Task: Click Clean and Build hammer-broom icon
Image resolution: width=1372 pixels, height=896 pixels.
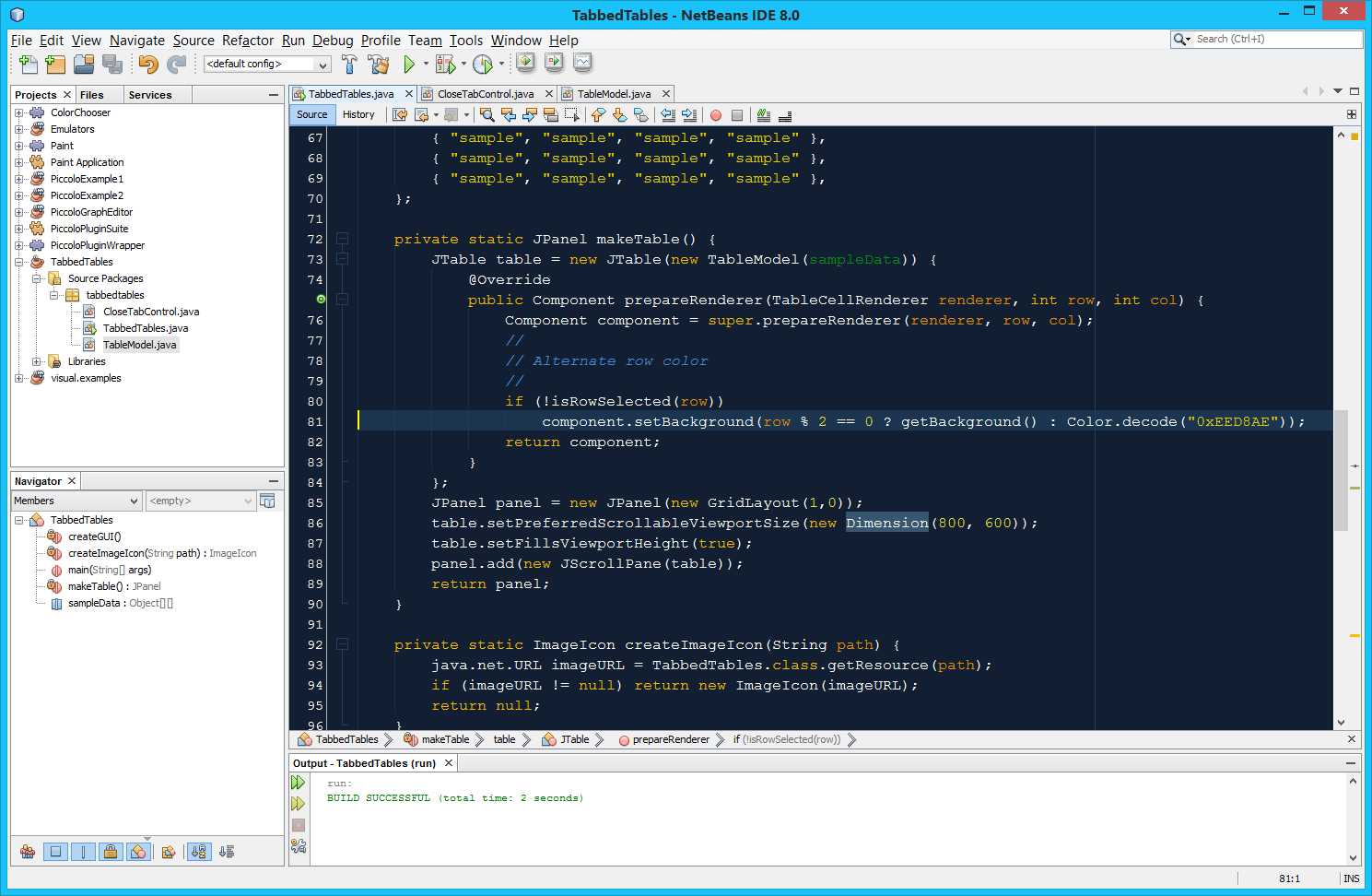Action: click(x=378, y=64)
